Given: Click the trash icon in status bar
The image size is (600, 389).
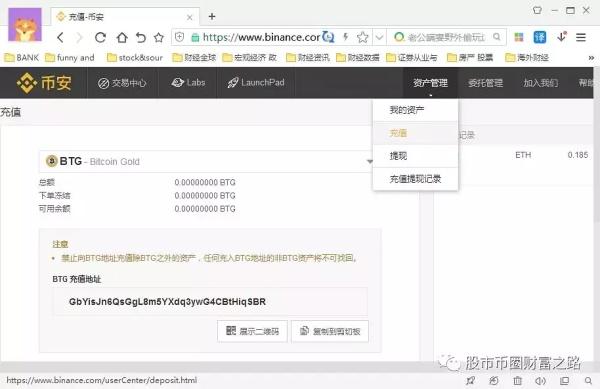Looking at the screenshot, I should tap(517, 380).
